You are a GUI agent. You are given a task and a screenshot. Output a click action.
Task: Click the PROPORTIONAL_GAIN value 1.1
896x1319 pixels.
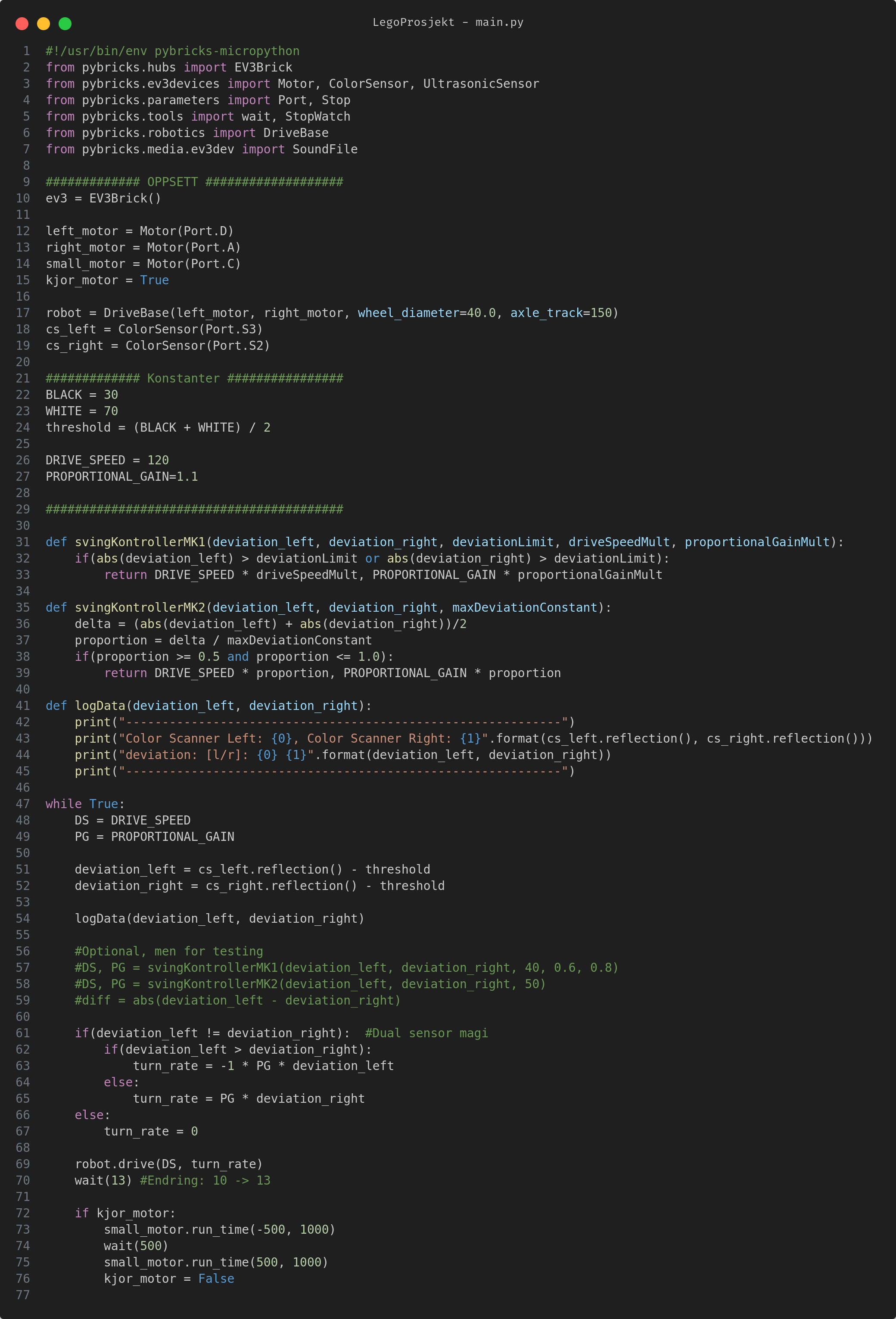187,477
